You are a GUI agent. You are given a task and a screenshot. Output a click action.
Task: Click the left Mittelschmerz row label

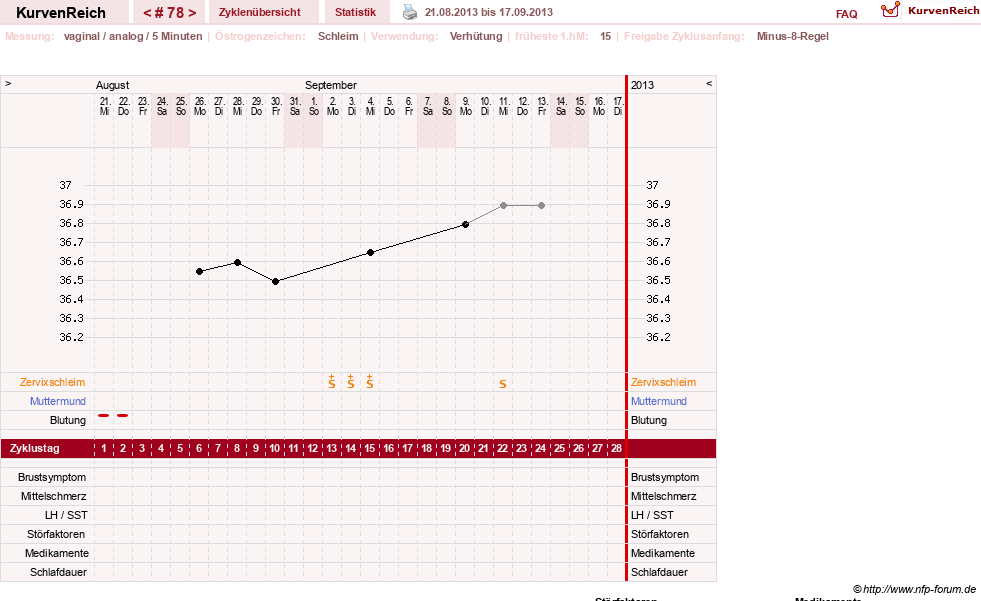[54, 496]
